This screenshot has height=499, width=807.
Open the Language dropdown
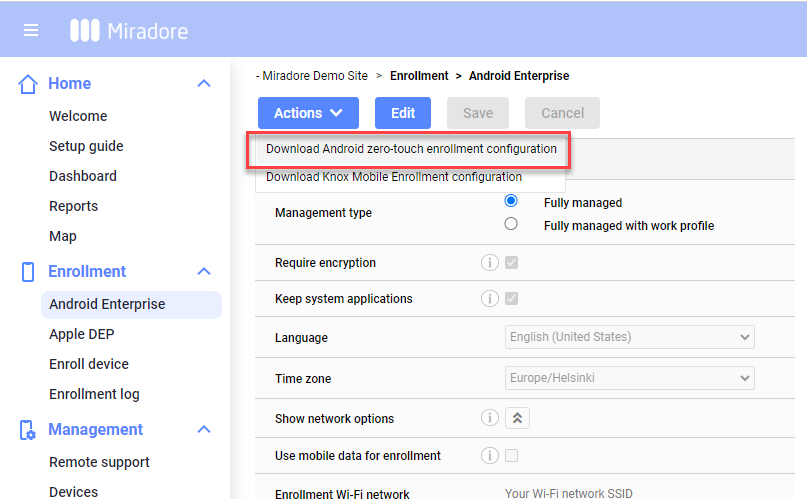pyautogui.click(x=629, y=337)
